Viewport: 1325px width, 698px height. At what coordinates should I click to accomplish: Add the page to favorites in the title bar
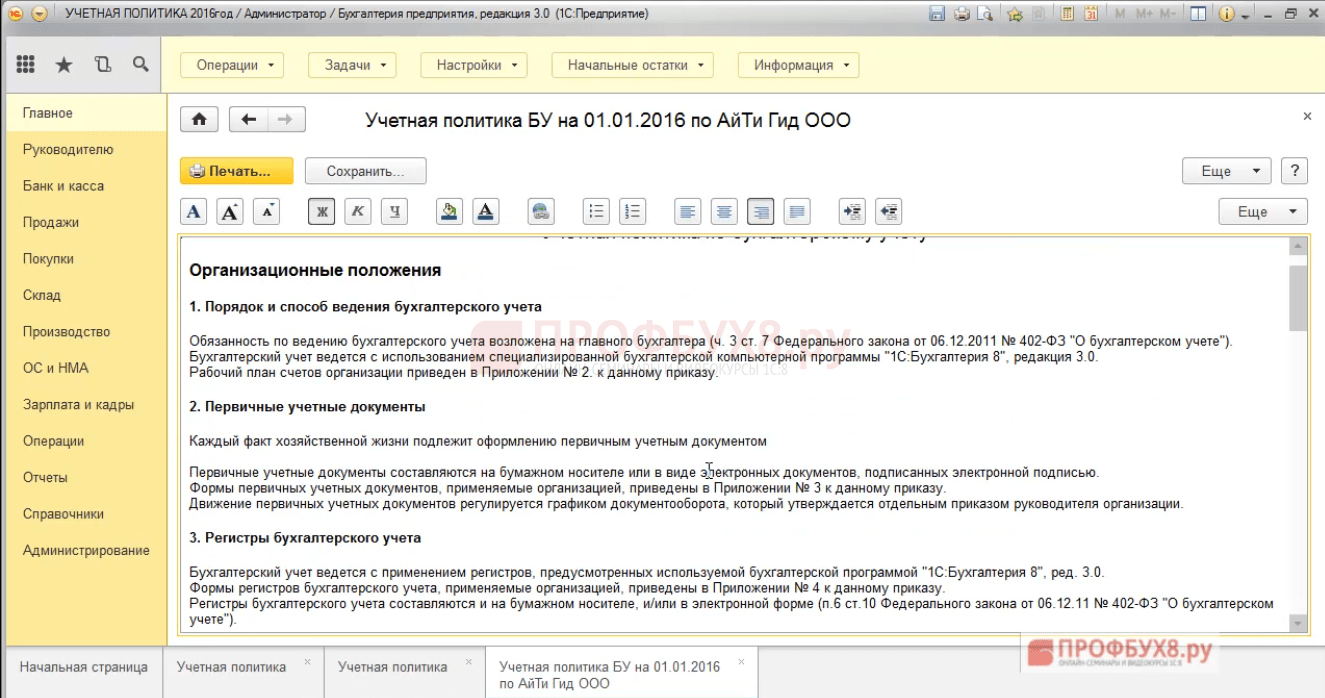click(1015, 14)
